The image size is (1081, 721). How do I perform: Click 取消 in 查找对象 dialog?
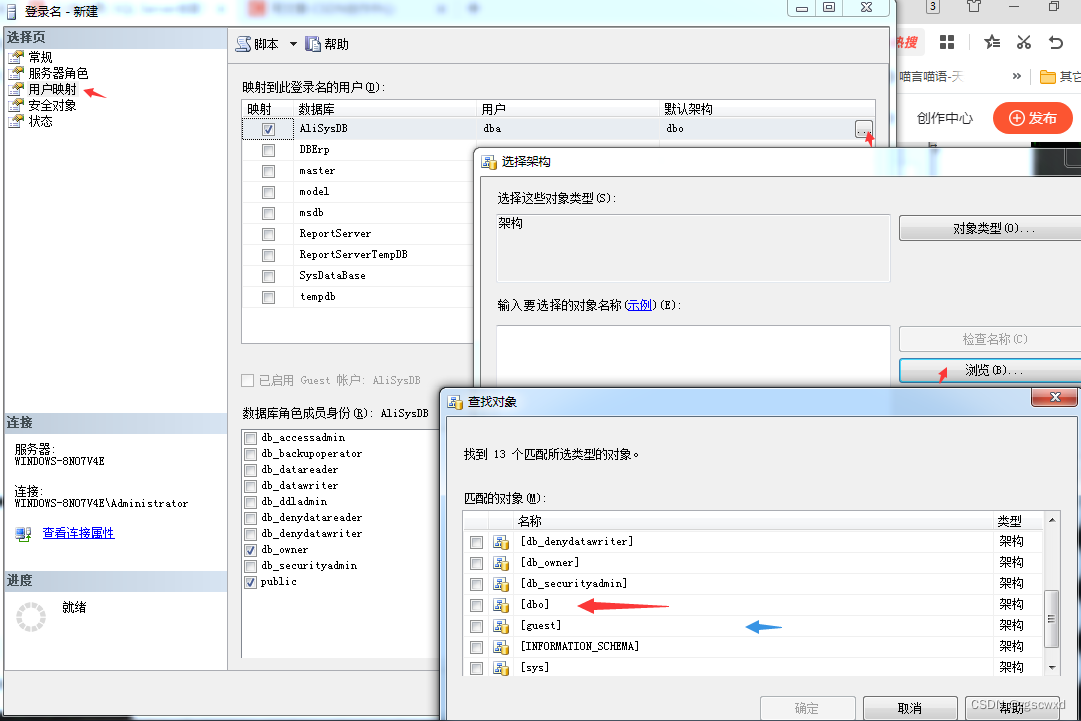[910, 708]
